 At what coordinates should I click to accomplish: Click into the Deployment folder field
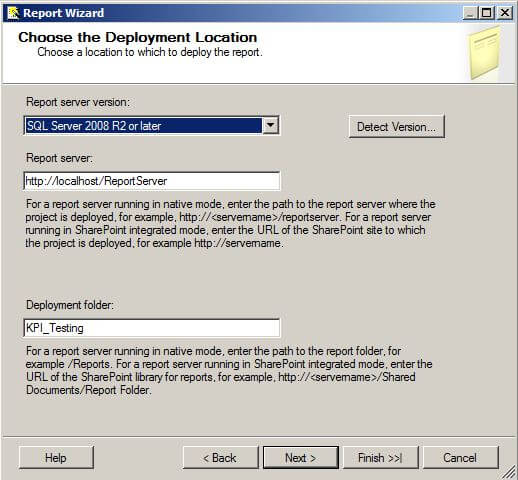tap(152, 328)
